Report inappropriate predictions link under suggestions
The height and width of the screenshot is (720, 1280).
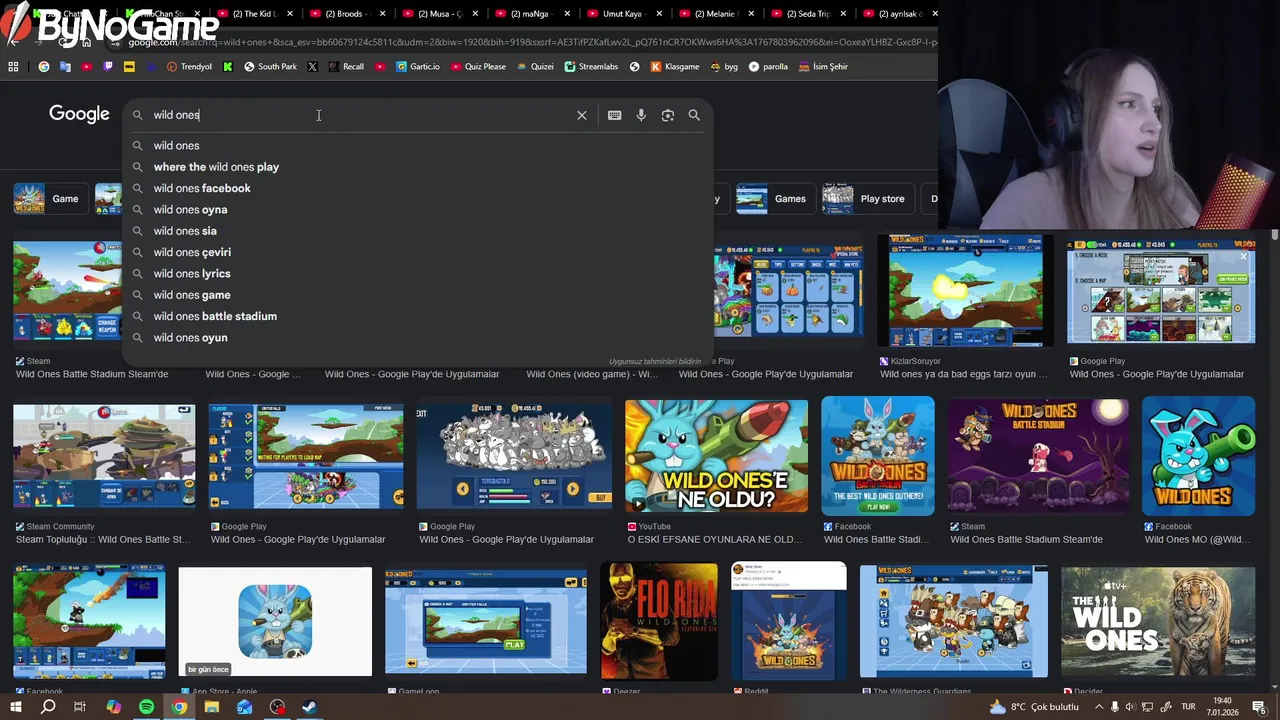pos(655,361)
